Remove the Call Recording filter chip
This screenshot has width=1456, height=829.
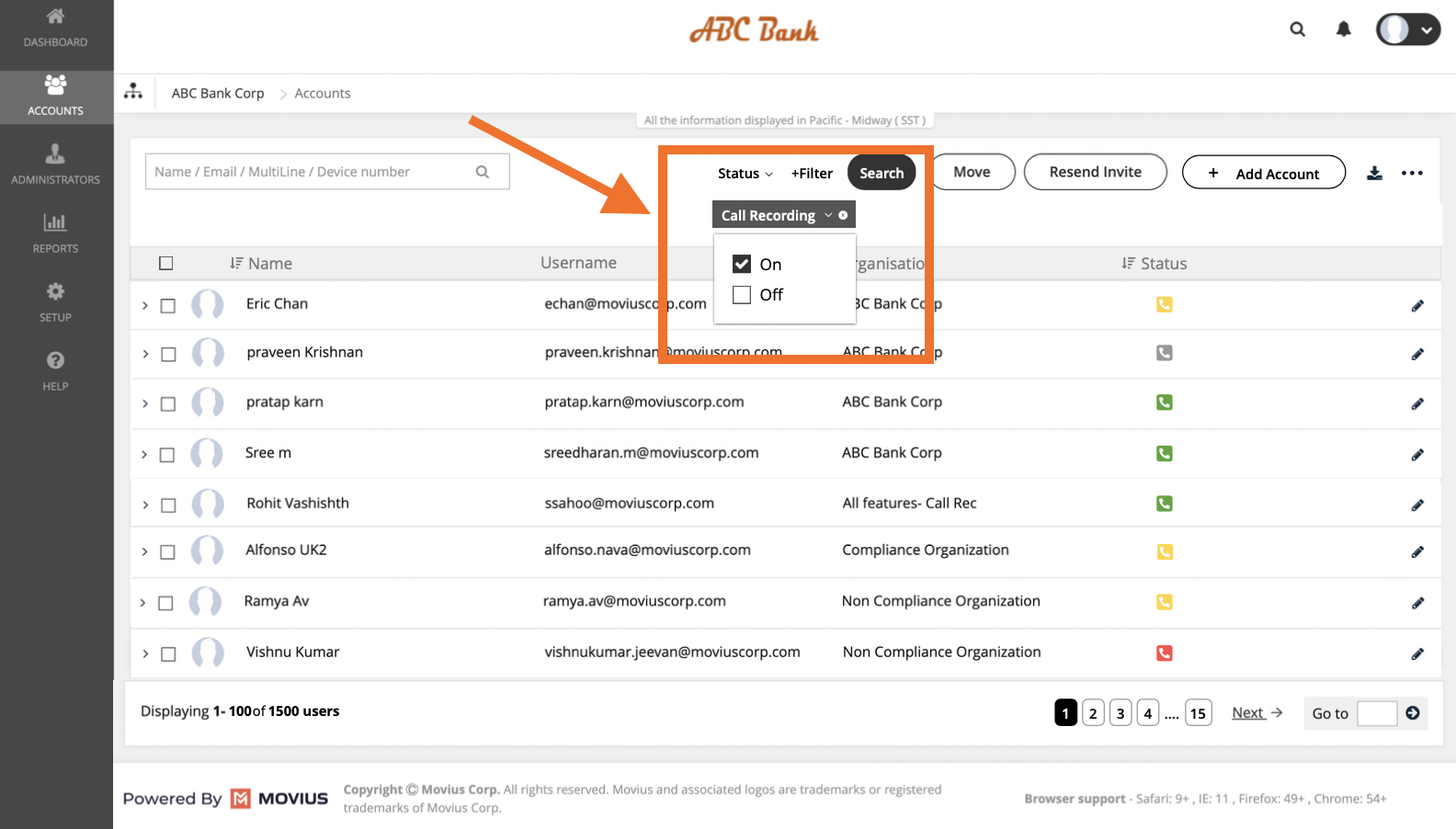(x=843, y=215)
